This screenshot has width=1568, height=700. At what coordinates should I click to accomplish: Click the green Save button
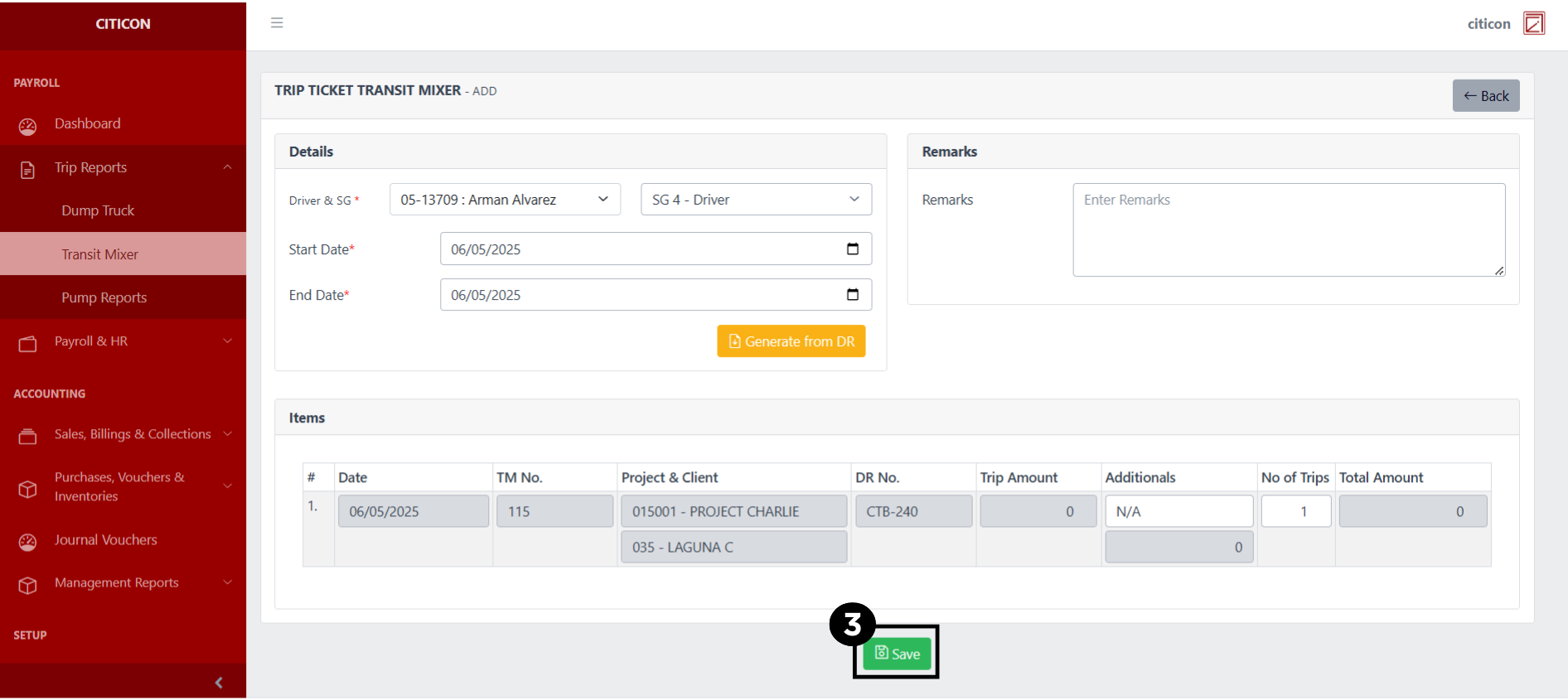897,654
